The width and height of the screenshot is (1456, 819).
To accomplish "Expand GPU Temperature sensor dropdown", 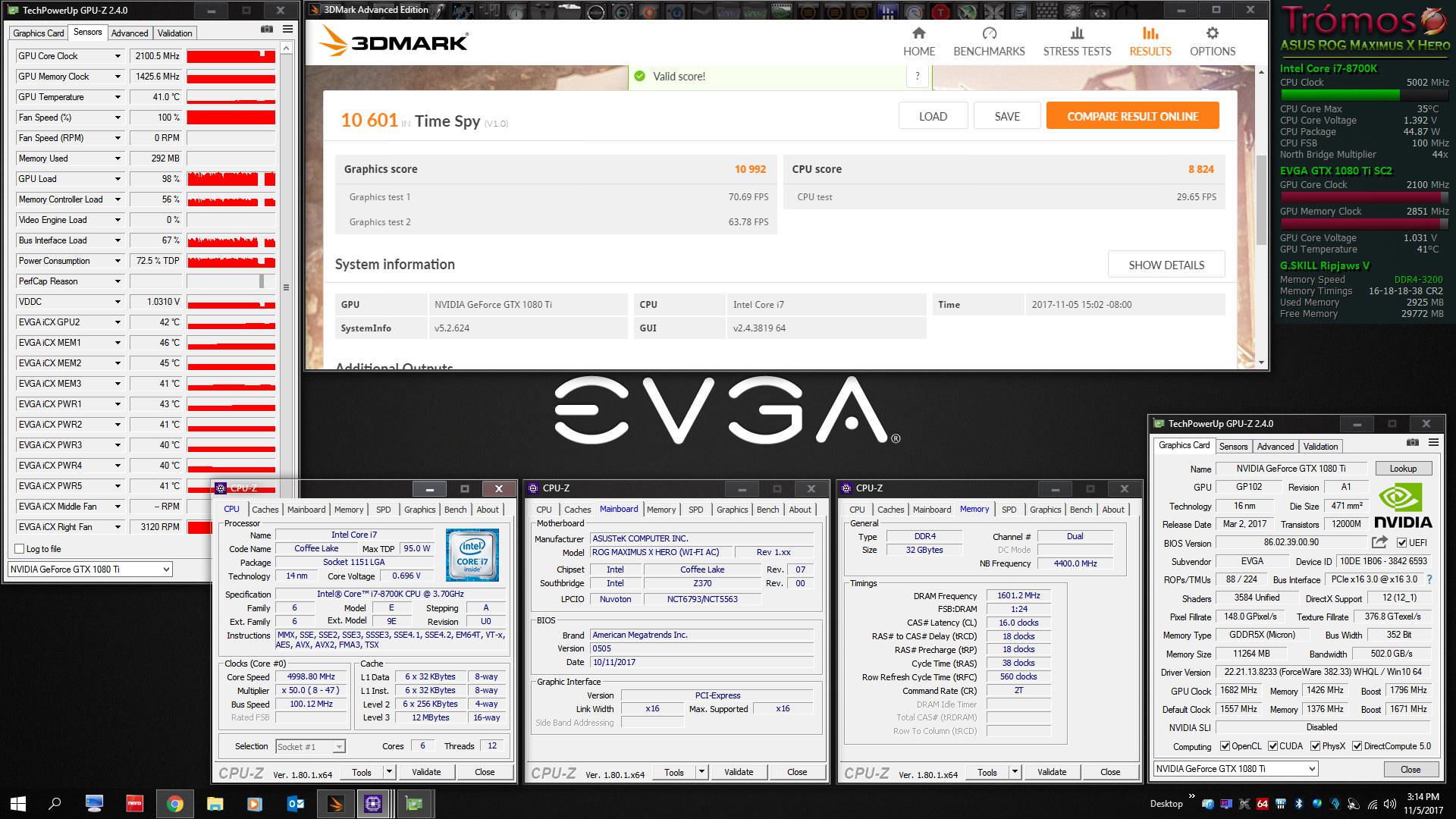I will click(118, 97).
